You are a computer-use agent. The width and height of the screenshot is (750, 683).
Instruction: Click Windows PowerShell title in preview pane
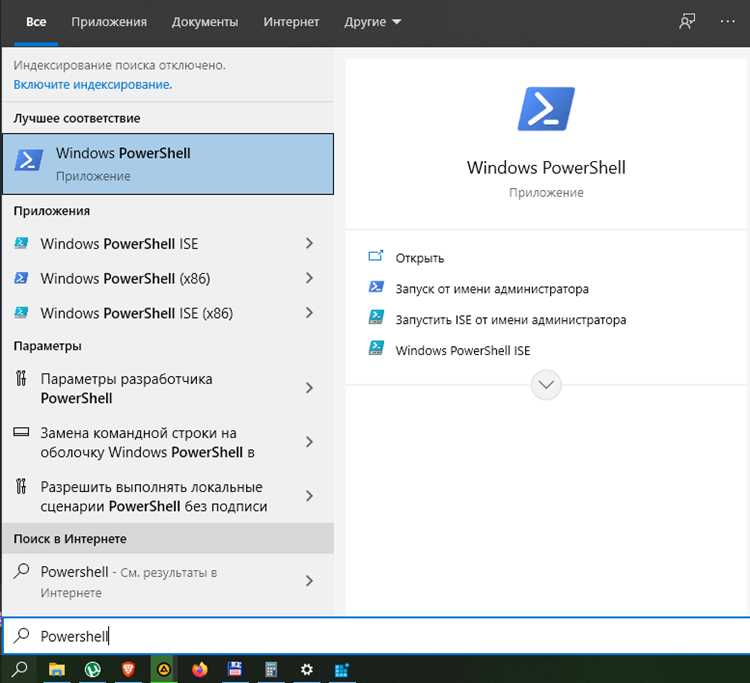click(x=546, y=167)
